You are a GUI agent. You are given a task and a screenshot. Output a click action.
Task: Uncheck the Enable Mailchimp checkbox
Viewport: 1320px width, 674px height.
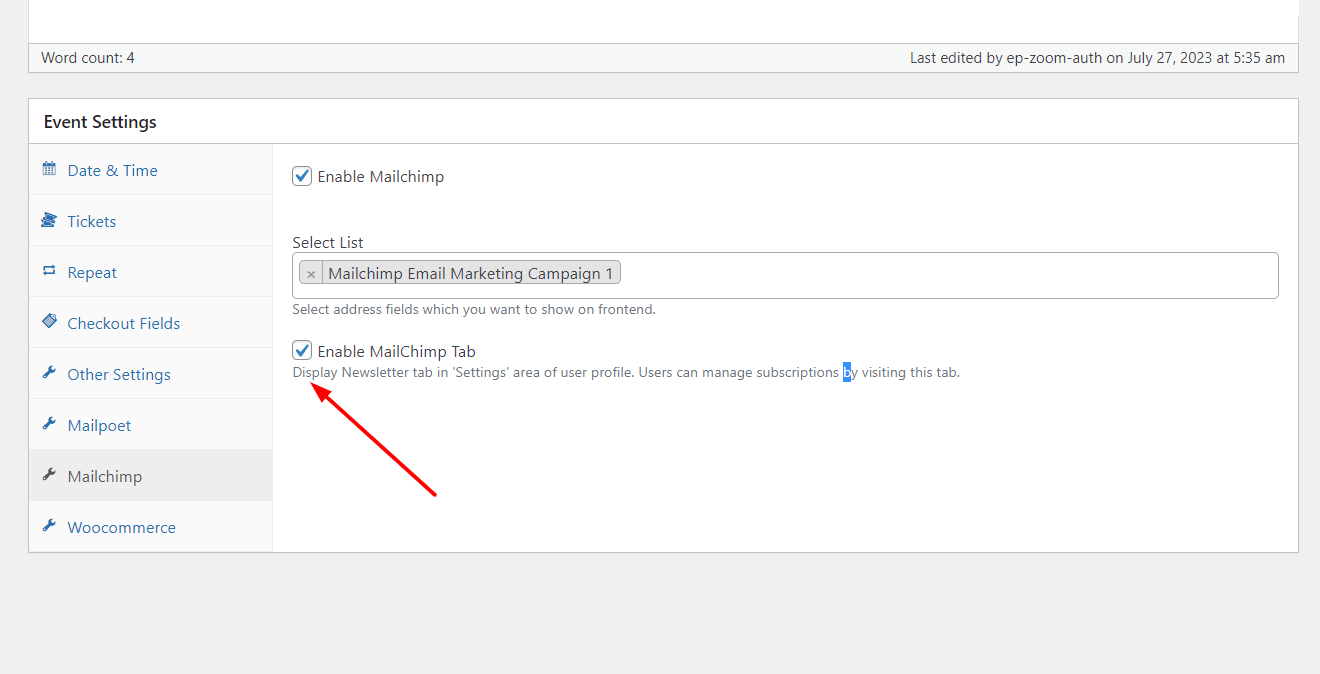point(302,176)
